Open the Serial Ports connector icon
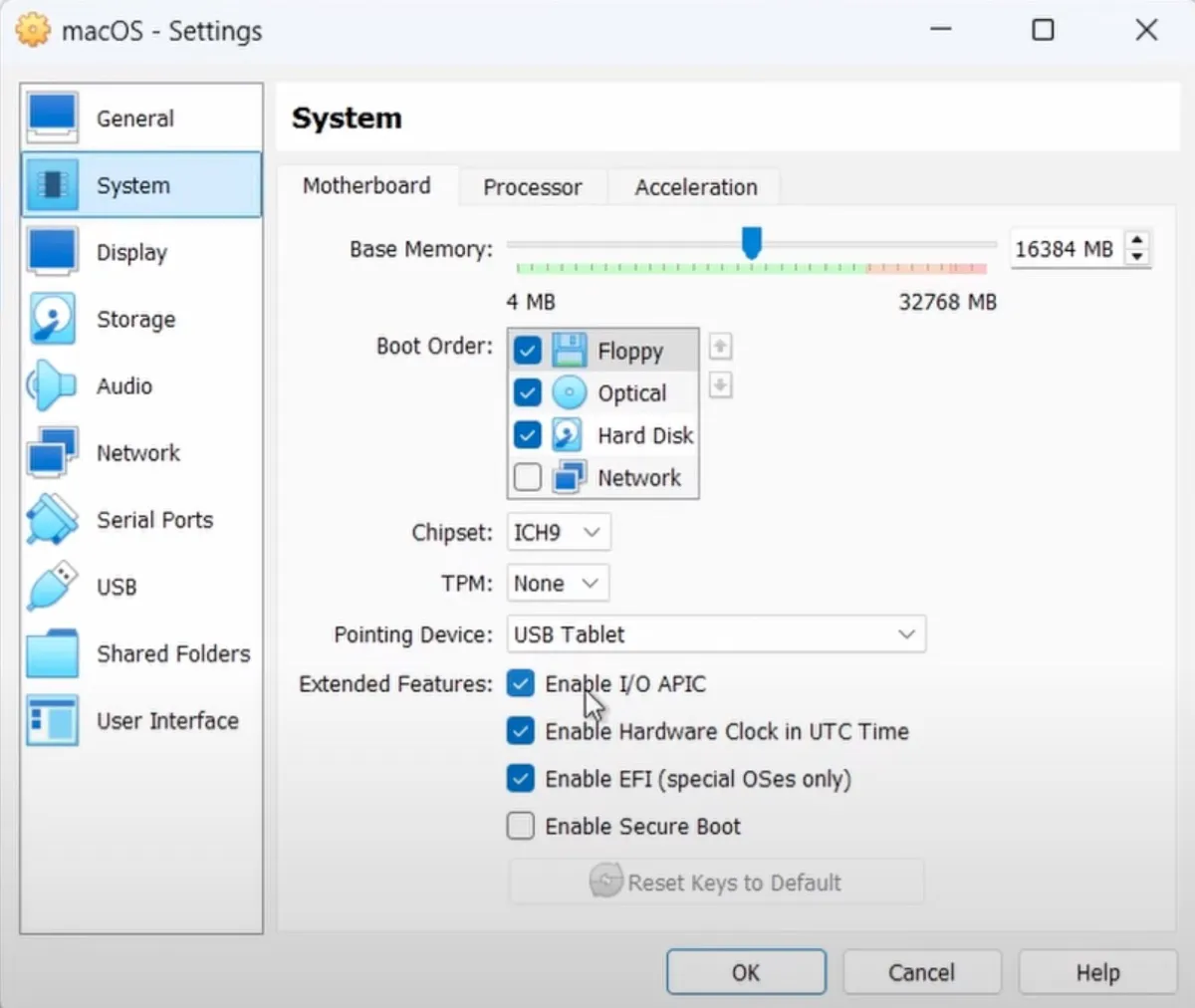Viewport: 1195px width, 1008px height. (53, 519)
